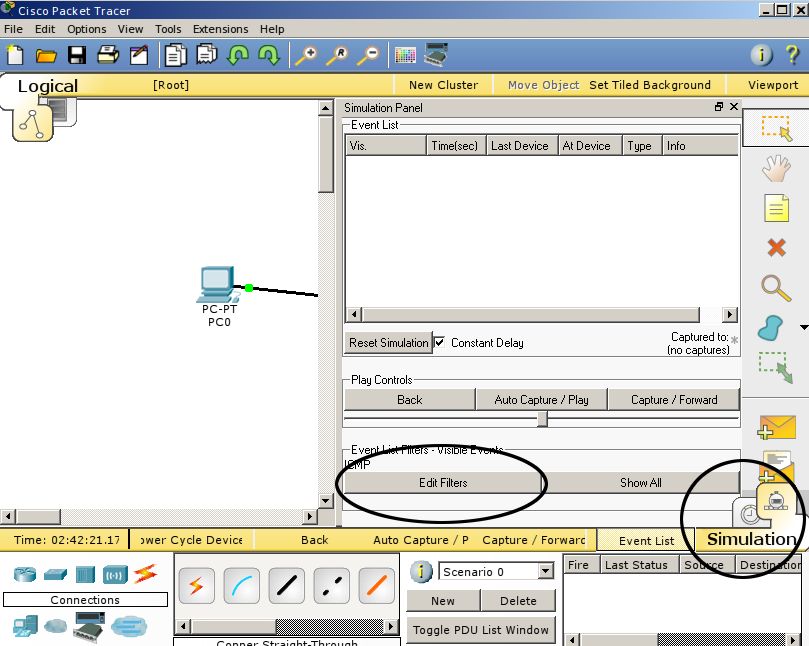Select the Wireless Devices category icon
Image resolution: width=809 pixels, height=646 pixels.
115,574
